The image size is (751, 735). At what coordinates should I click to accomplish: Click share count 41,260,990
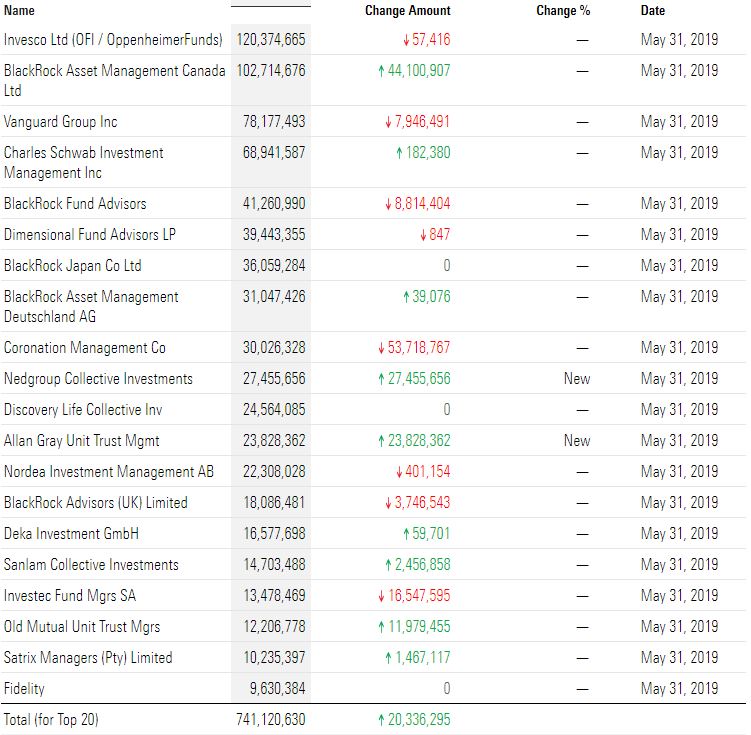[x=274, y=204]
